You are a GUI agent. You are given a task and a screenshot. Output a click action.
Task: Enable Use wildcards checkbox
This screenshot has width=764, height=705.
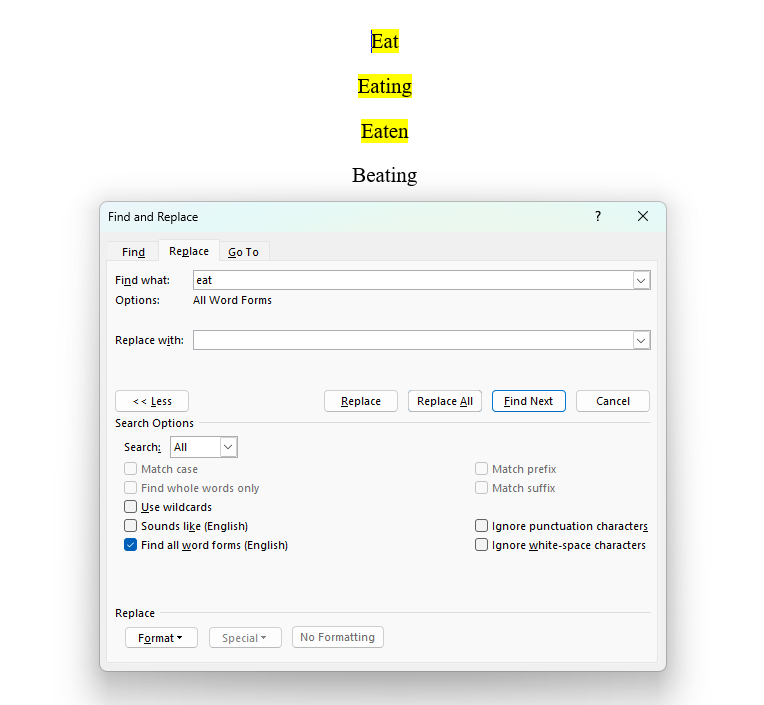[x=131, y=507]
